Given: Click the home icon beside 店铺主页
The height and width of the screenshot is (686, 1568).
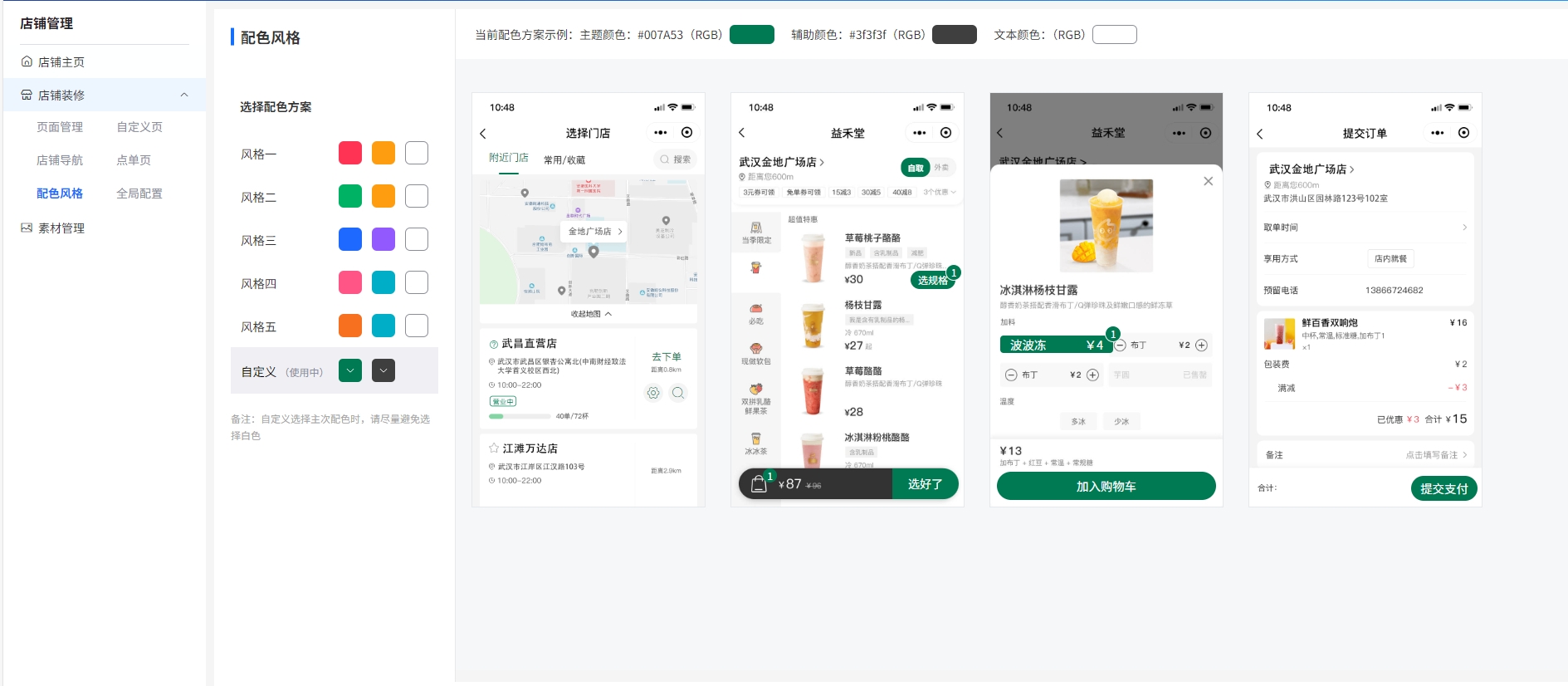Looking at the screenshot, I should tap(27, 61).
